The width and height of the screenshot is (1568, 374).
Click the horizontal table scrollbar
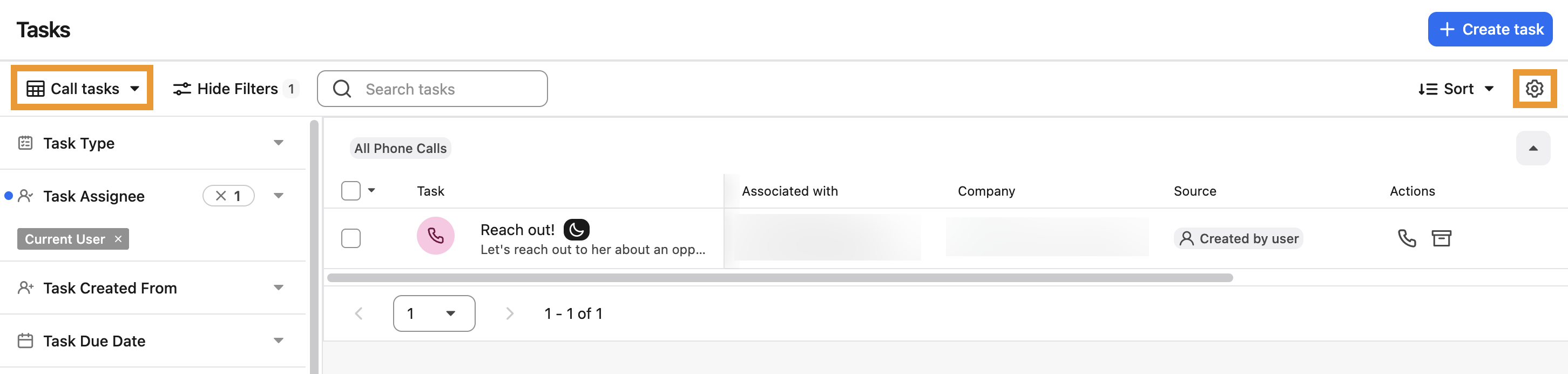[x=780, y=278]
